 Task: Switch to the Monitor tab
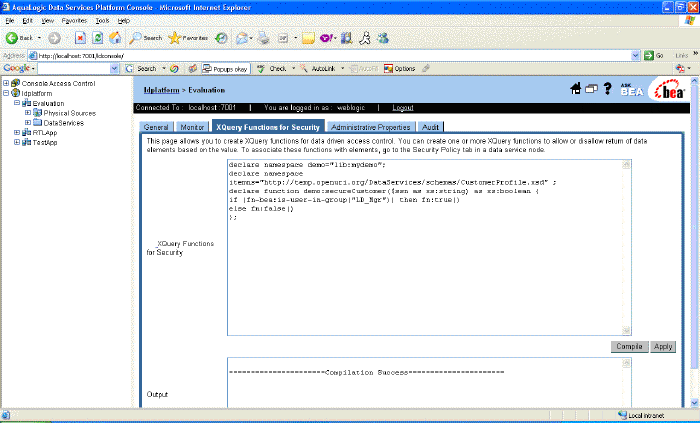pos(192,127)
